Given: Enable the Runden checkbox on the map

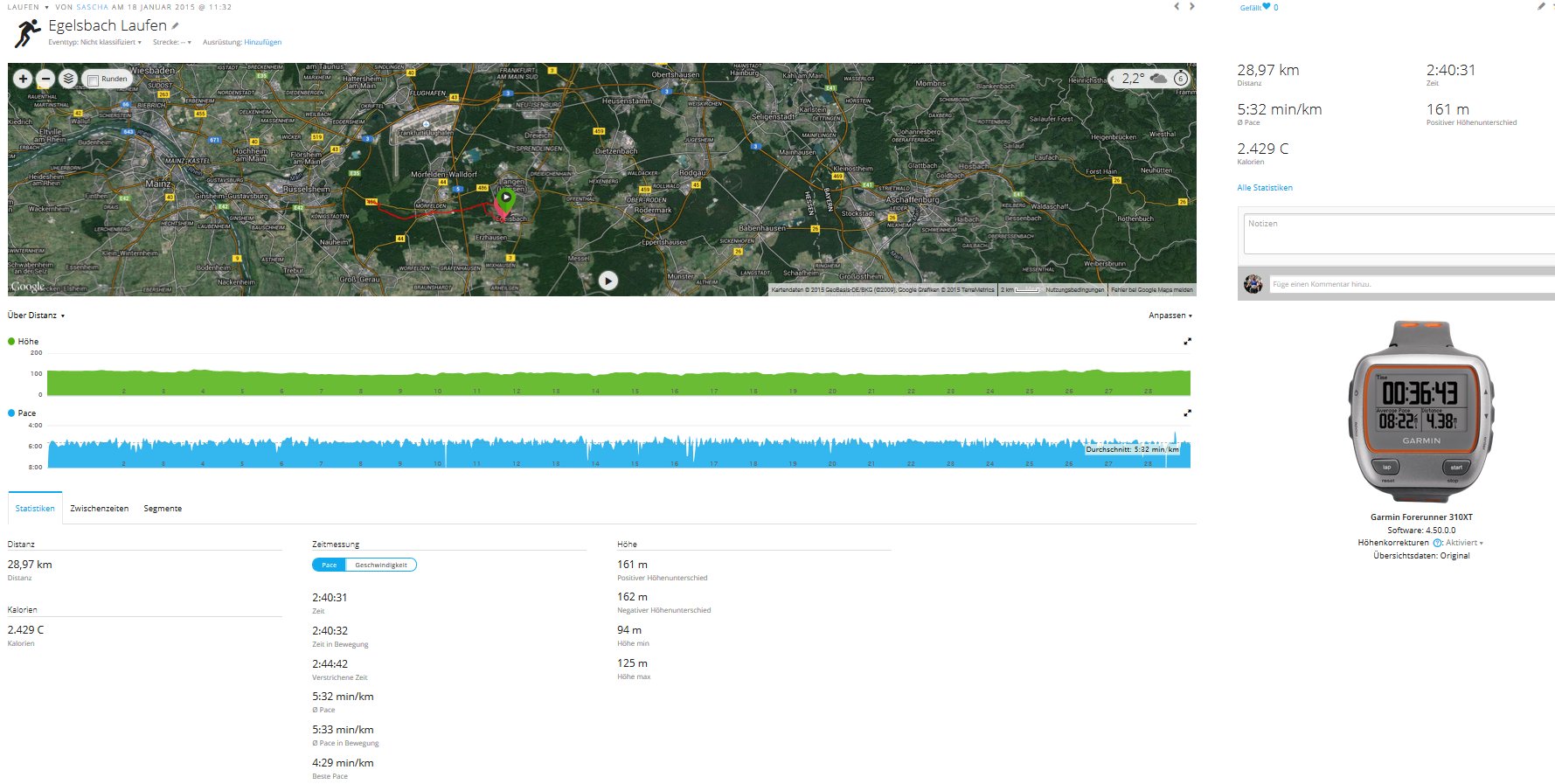Looking at the screenshot, I should tap(94, 80).
